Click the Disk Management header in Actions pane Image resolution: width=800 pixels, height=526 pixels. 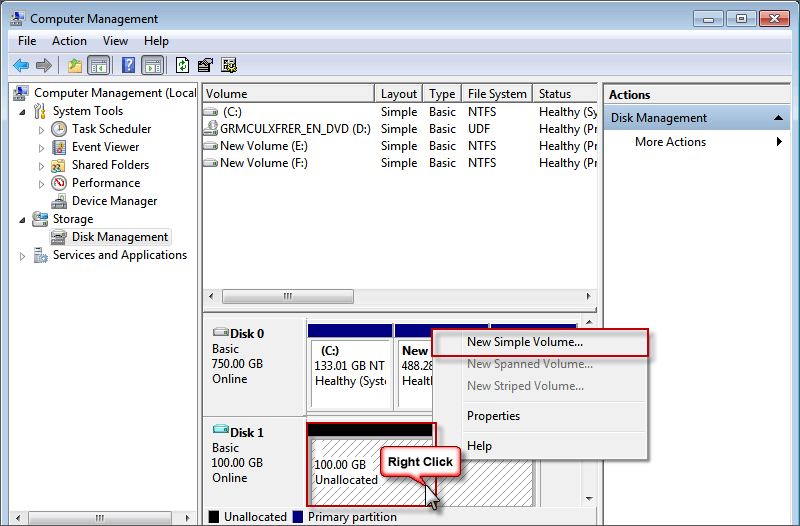click(x=696, y=118)
